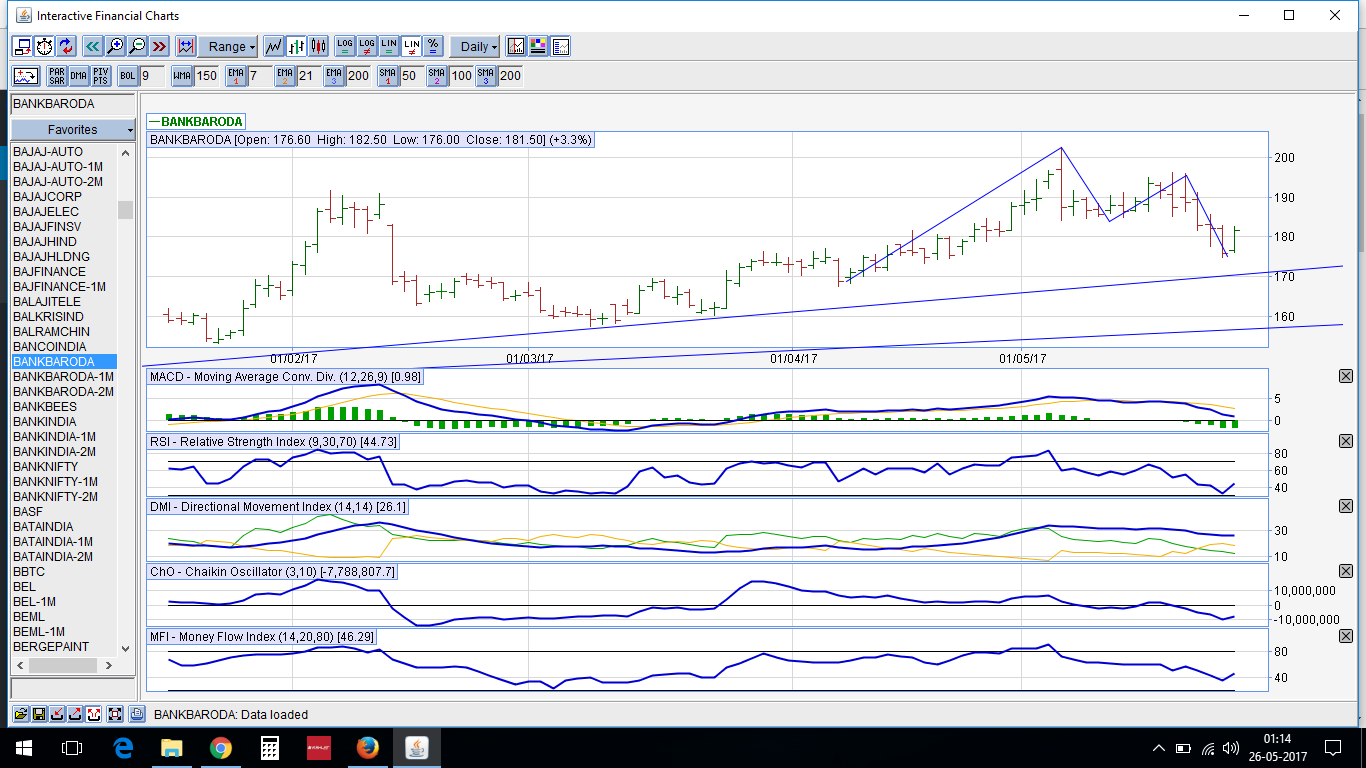Image resolution: width=1366 pixels, height=768 pixels.
Task: Click the WMA period field showing 150
Action: (x=207, y=76)
